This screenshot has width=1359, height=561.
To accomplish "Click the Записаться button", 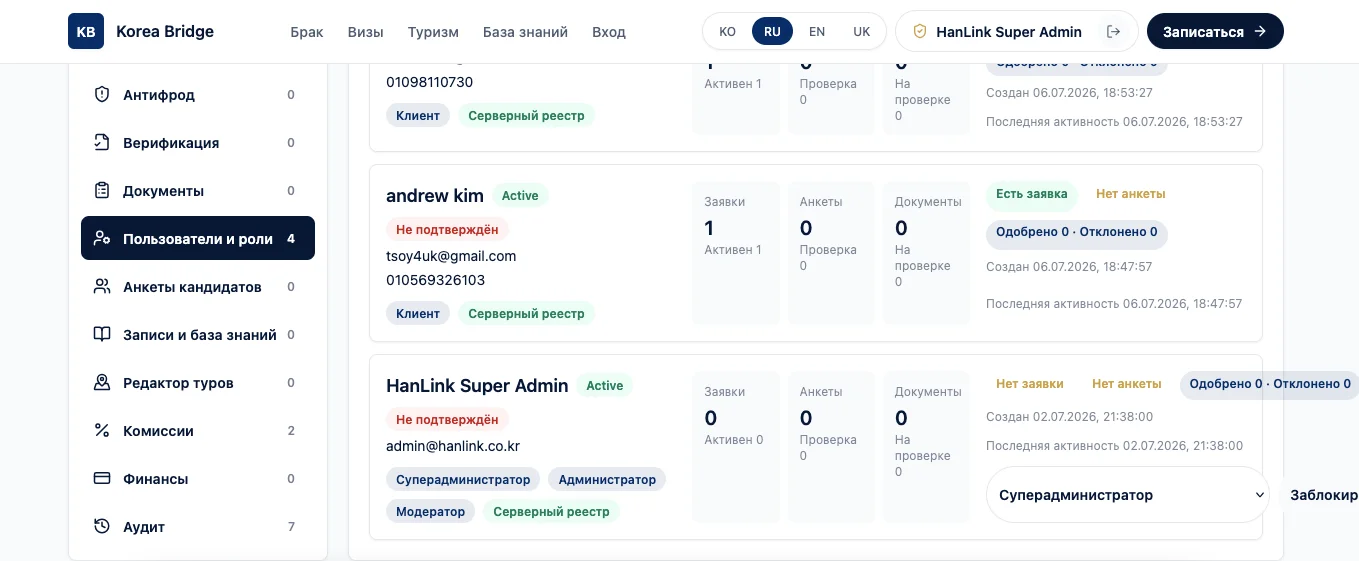I will 1215,32.
